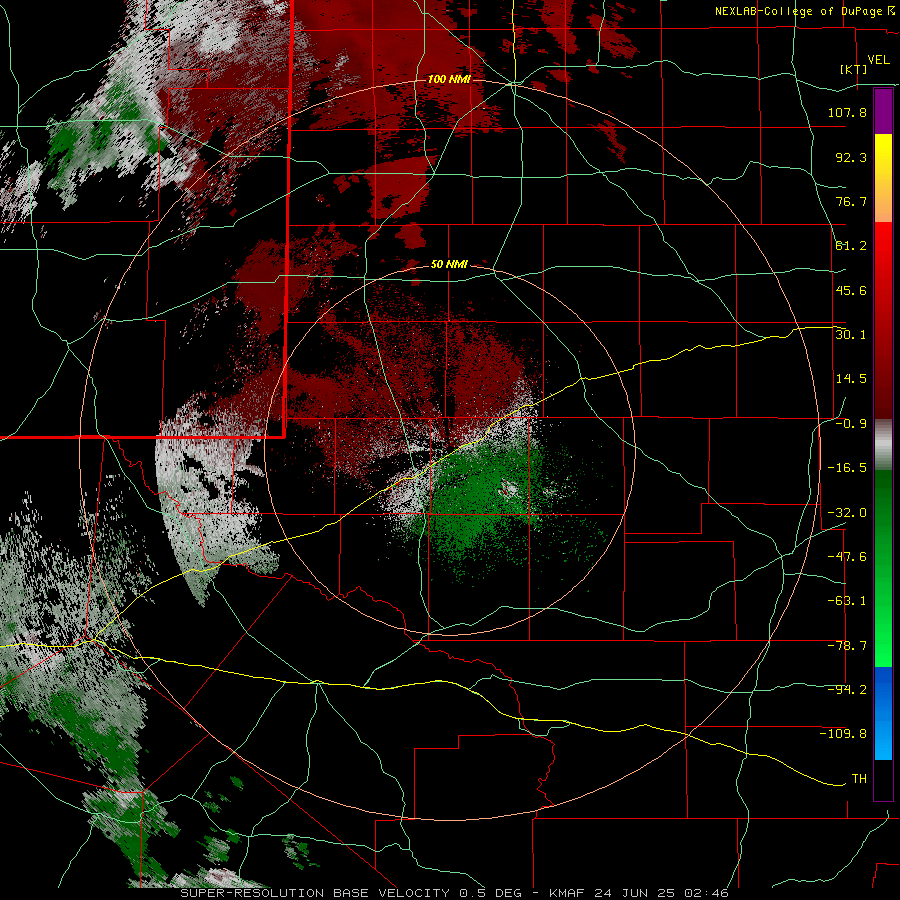Click the -16.5 velocity legend value
This screenshot has width=900, height=900.
coord(847,468)
